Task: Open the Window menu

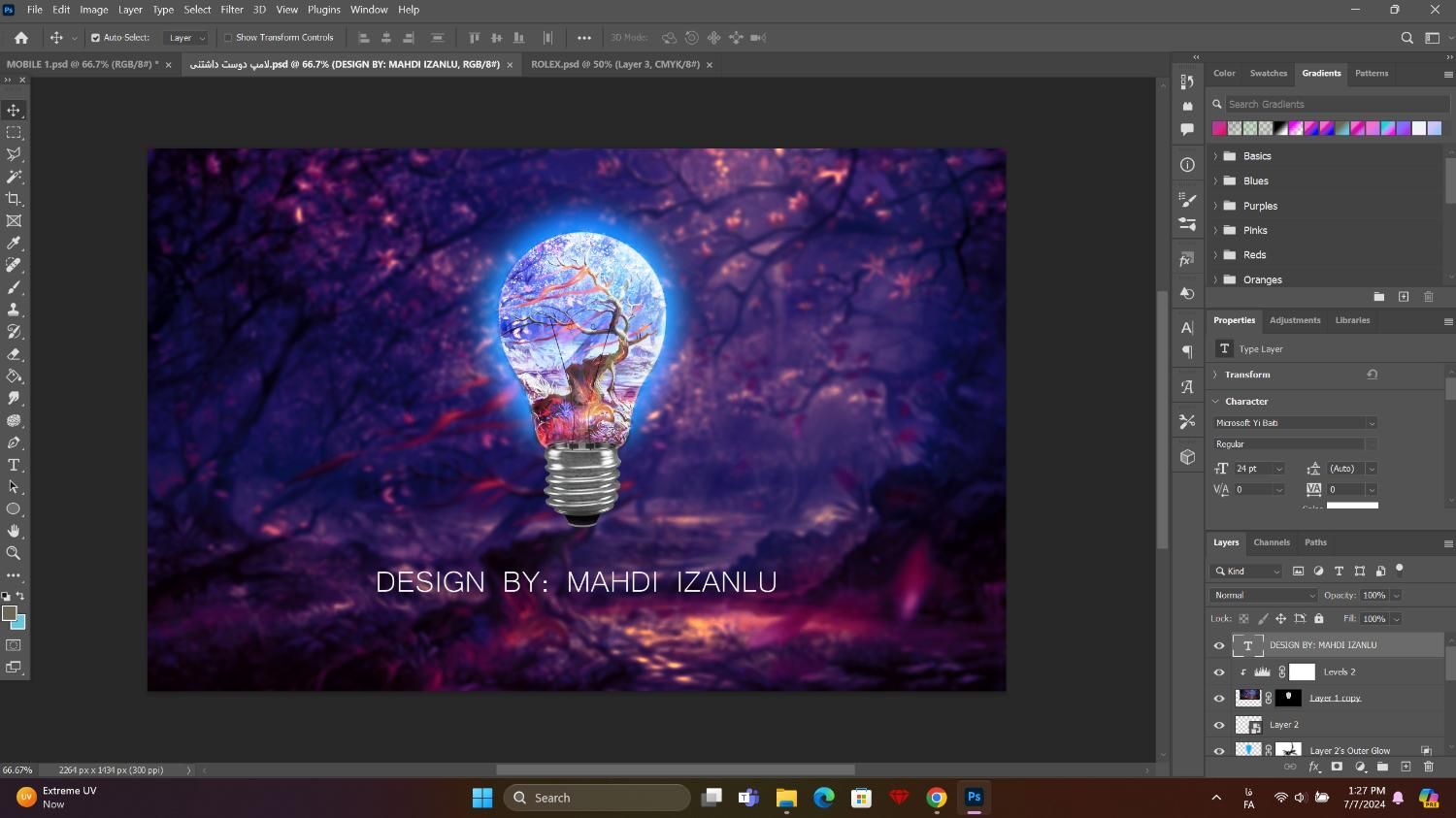Action: [369, 10]
